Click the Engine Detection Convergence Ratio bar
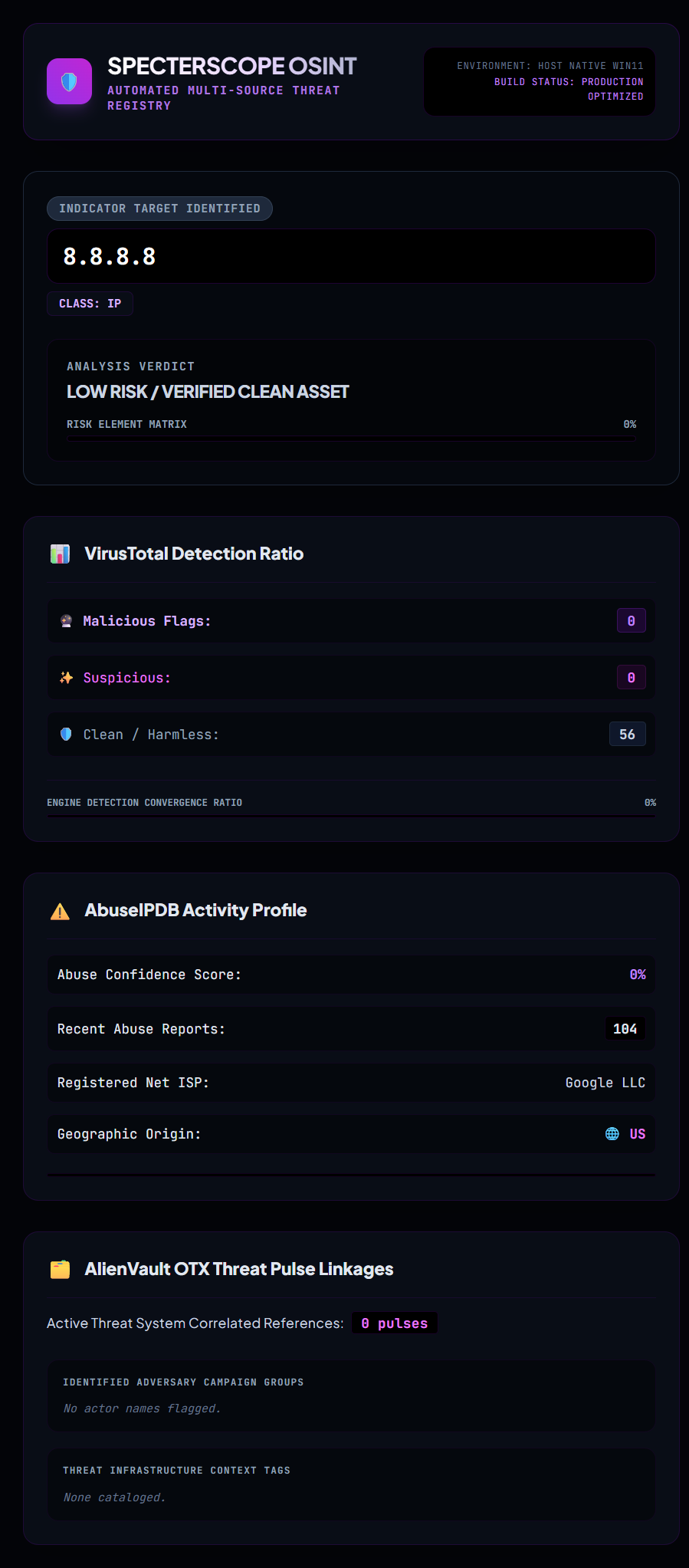 click(351, 816)
